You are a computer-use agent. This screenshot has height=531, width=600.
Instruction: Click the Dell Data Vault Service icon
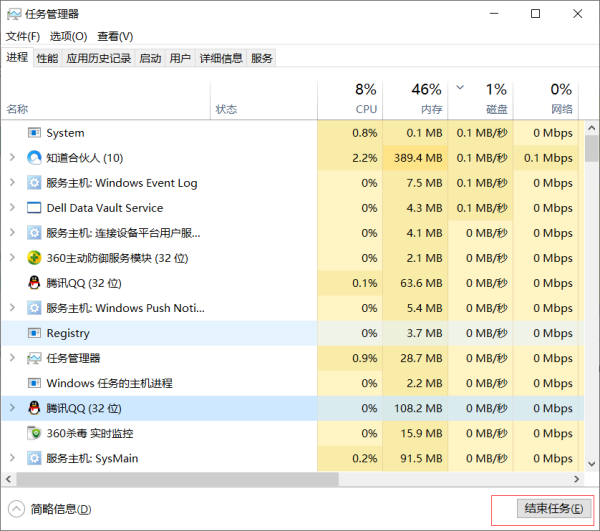(x=34, y=208)
